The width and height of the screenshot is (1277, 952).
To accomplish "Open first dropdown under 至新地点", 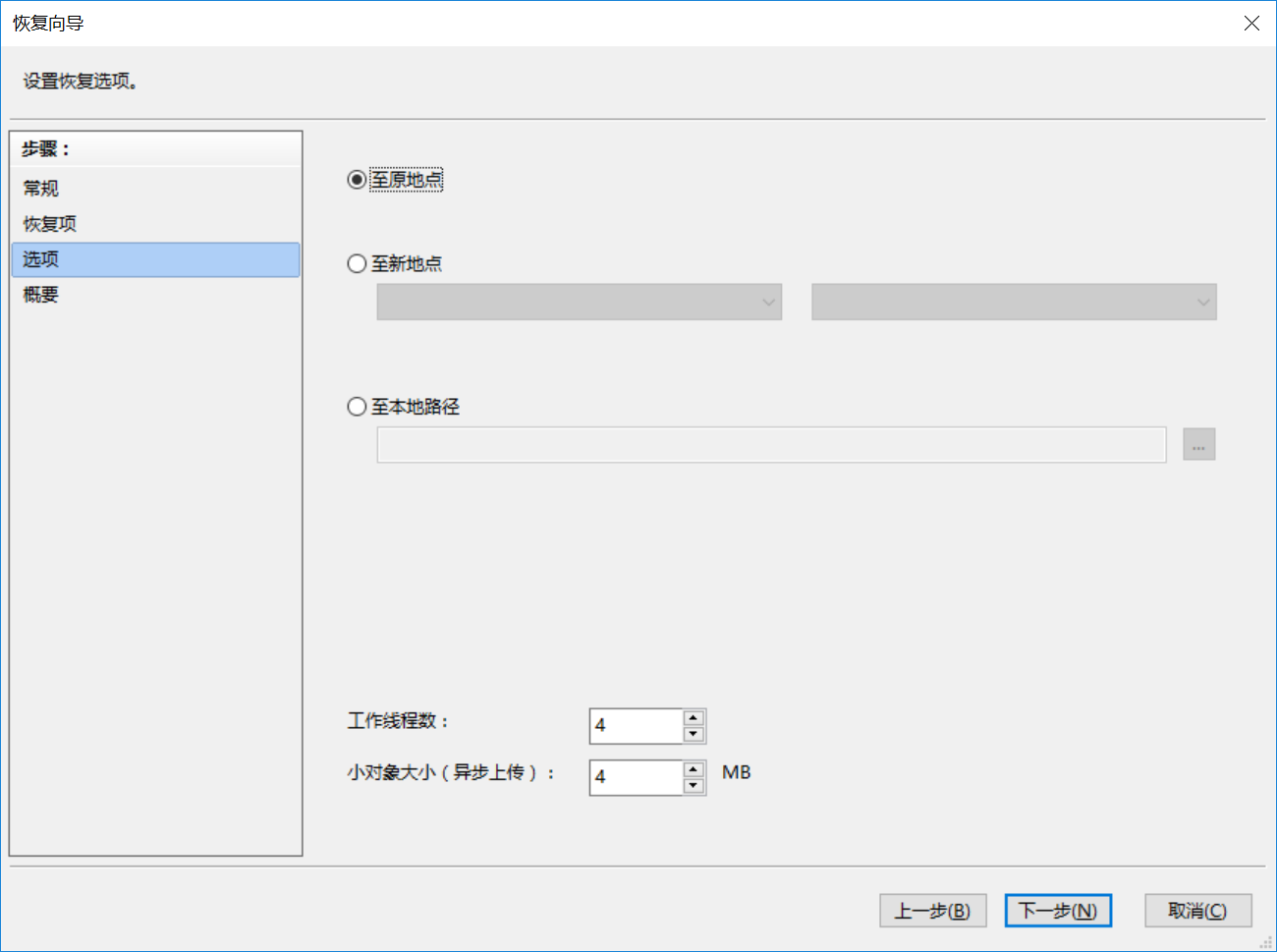I will click(x=579, y=303).
